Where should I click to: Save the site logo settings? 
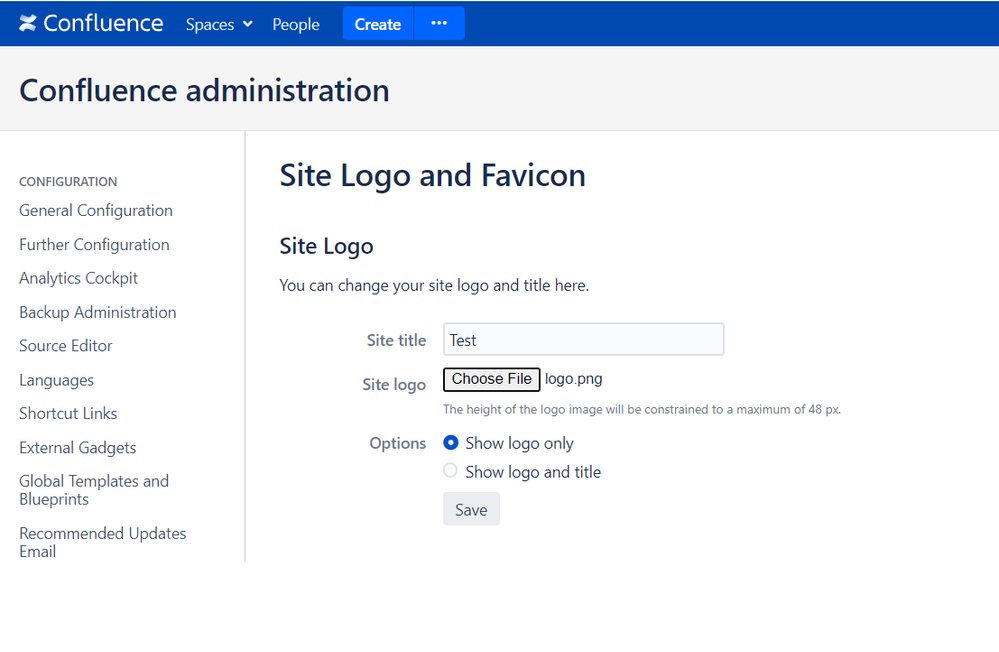(471, 509)
